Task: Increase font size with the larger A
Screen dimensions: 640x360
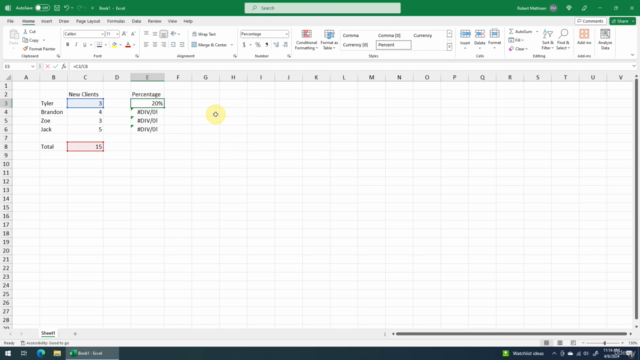Action: [x=124, y=34]
